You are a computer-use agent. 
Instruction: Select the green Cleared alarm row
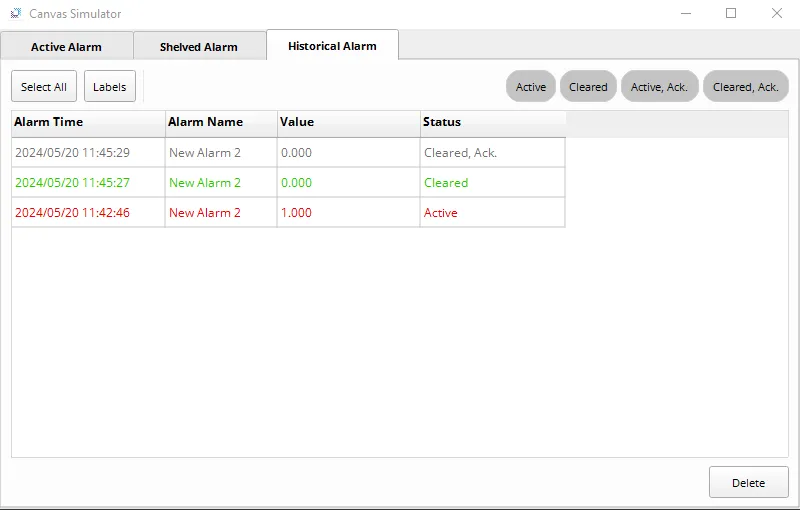[x=288, y=183]
